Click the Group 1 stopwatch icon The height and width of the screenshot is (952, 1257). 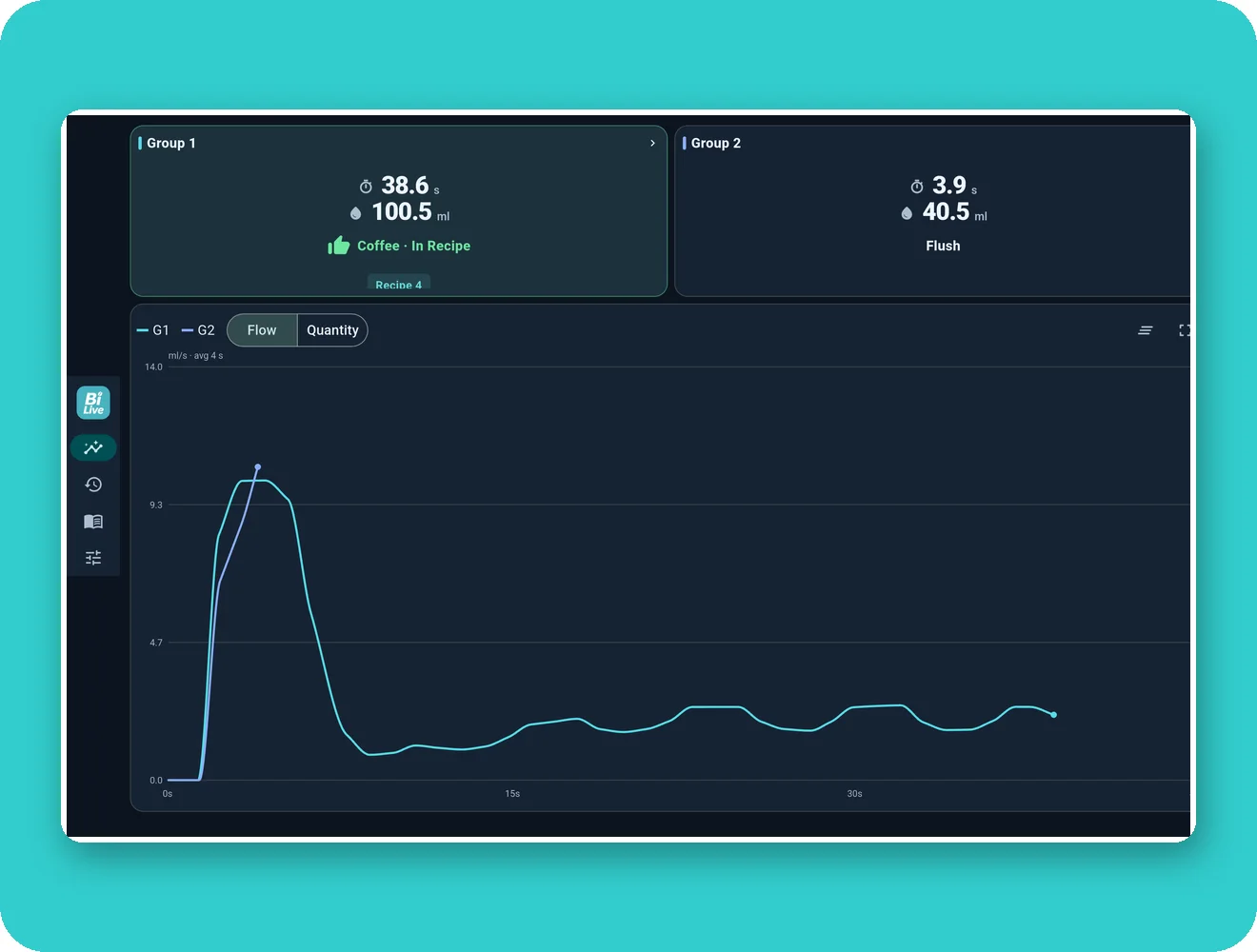[366, 187]
